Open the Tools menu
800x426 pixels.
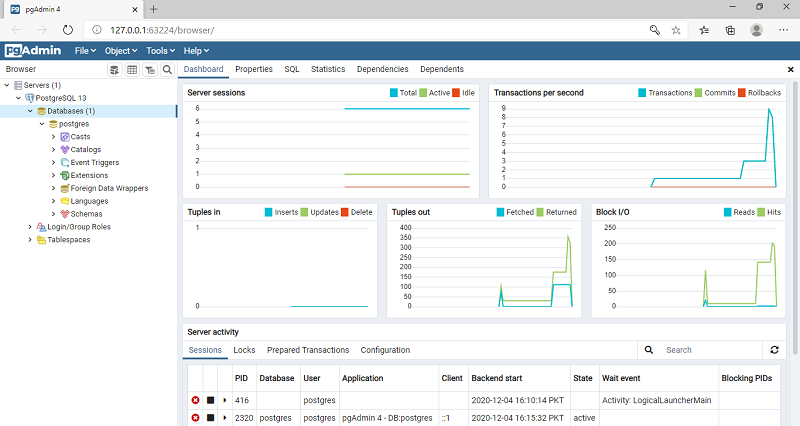(x=161, y=51)
